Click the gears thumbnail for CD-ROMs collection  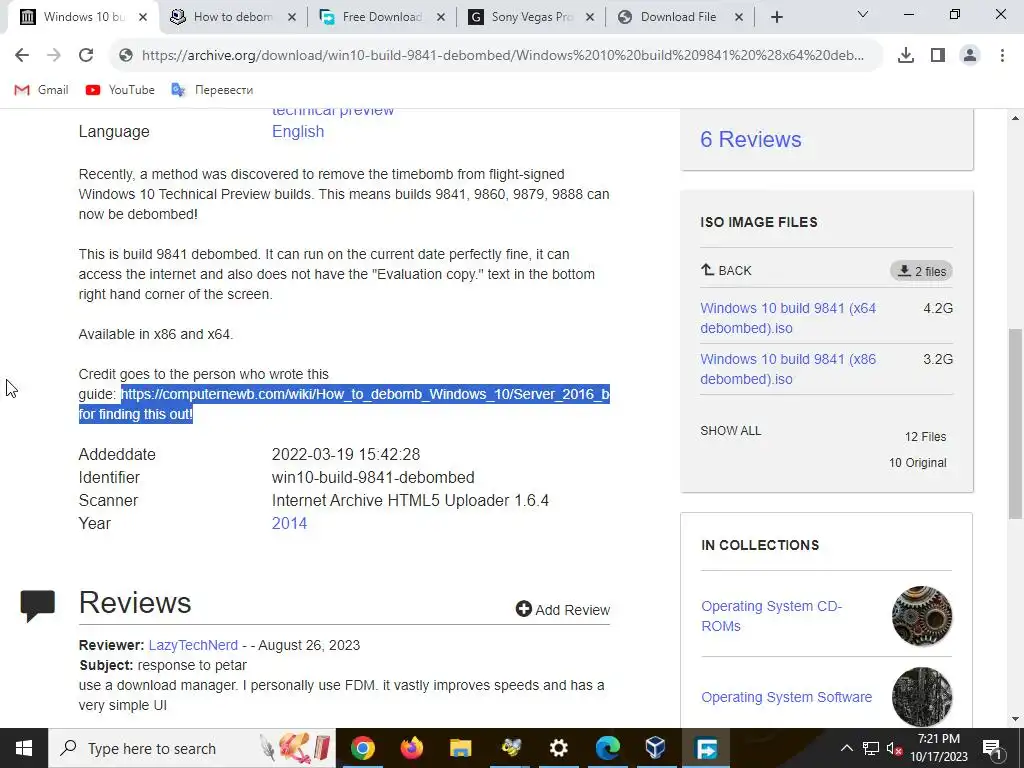(921, 616)
